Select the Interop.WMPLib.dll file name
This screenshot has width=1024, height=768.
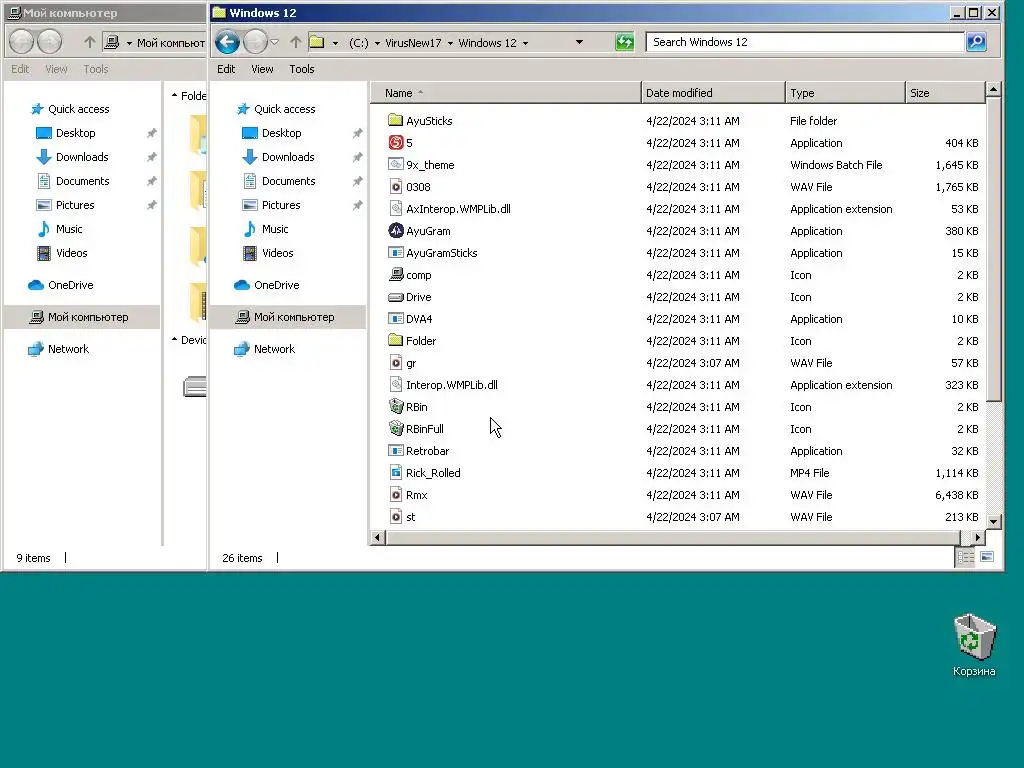452,385
